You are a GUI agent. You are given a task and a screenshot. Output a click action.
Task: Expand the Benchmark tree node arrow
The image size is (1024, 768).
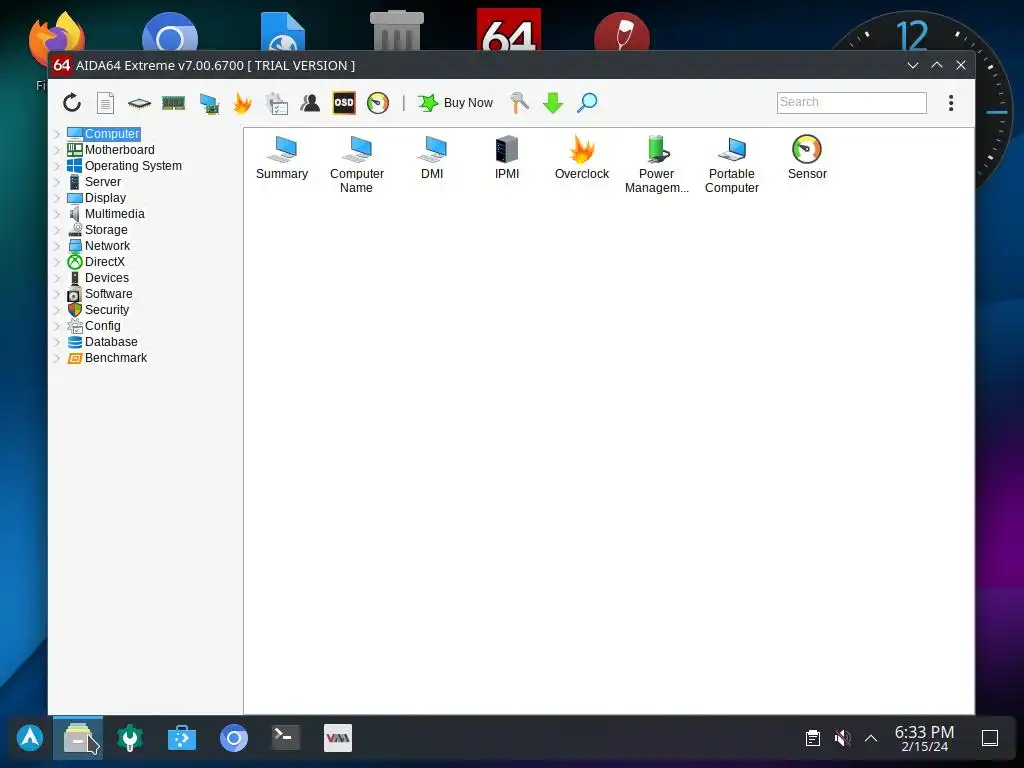(x=57, y=358)
